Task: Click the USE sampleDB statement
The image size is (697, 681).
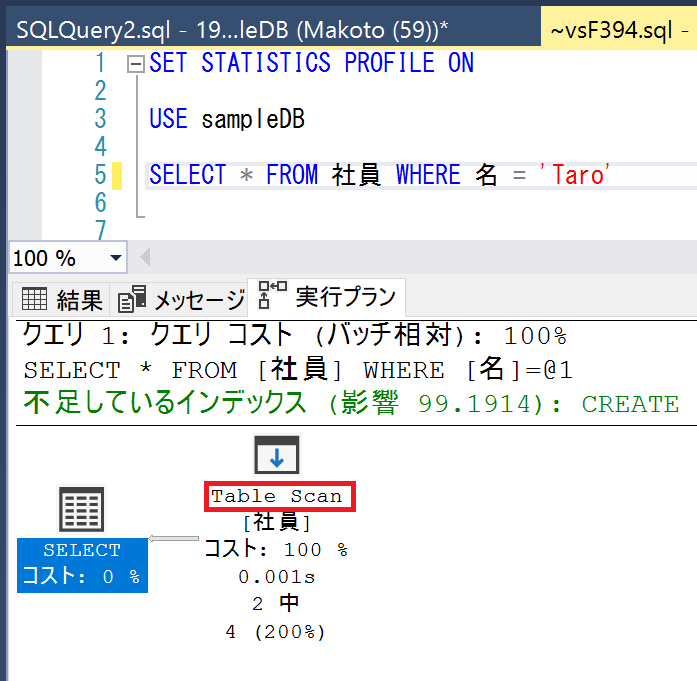Action: (227, 119)
